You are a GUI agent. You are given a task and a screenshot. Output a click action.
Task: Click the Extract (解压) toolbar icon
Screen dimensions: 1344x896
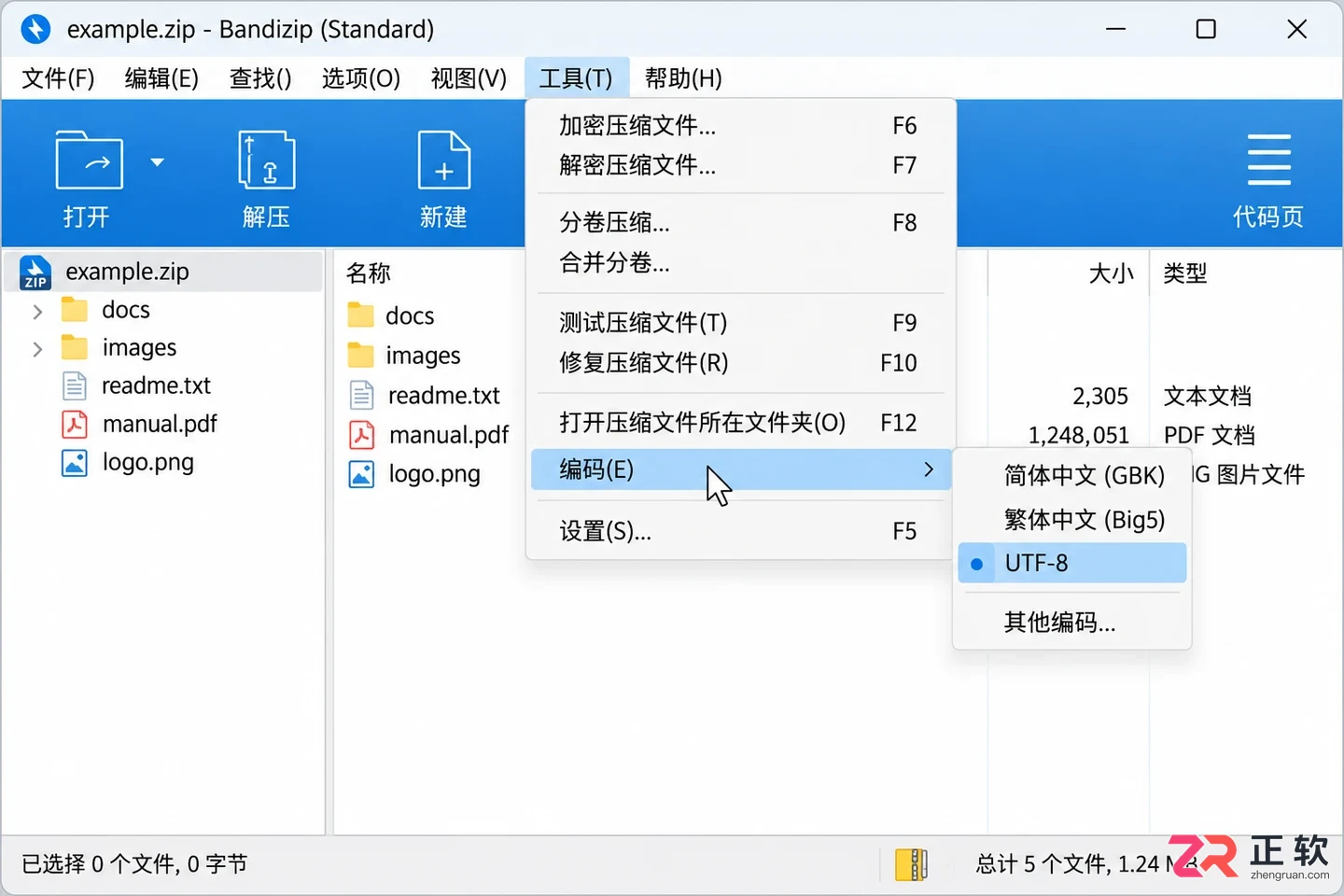[x=267, y=161]
